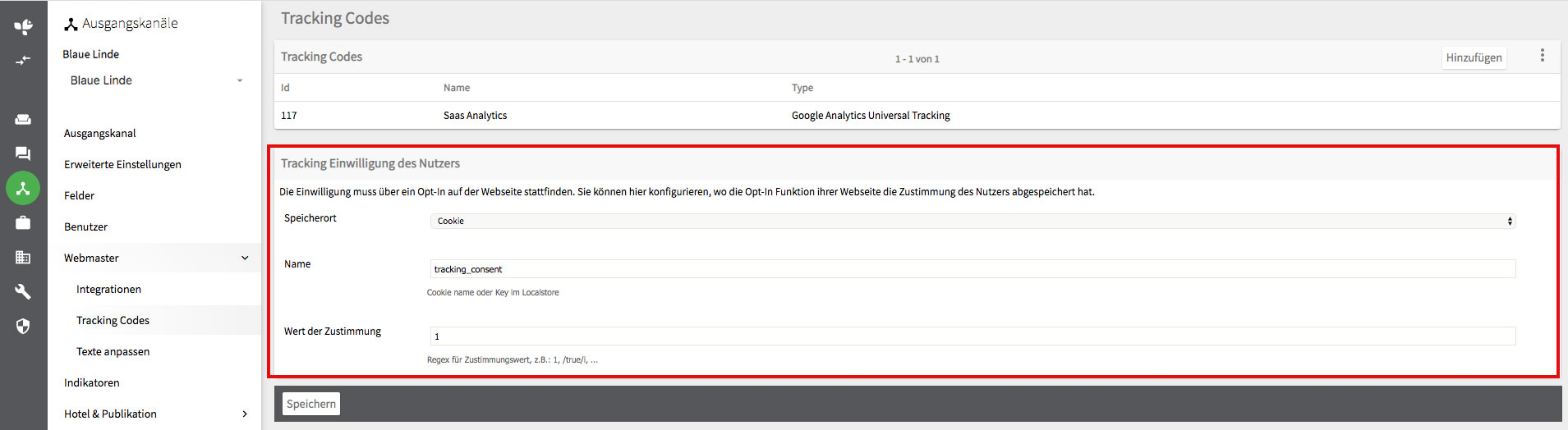
Task: Click the Hinzufügen button
Action: coord(1474,57)
